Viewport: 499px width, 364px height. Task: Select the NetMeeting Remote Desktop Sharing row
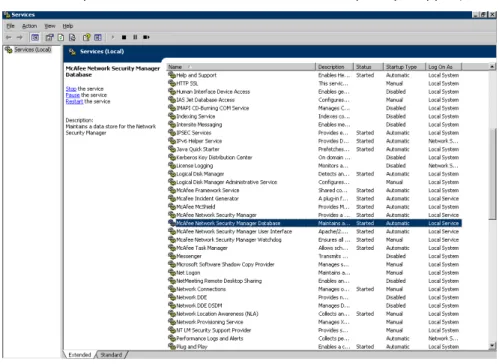tap(314, 281)
